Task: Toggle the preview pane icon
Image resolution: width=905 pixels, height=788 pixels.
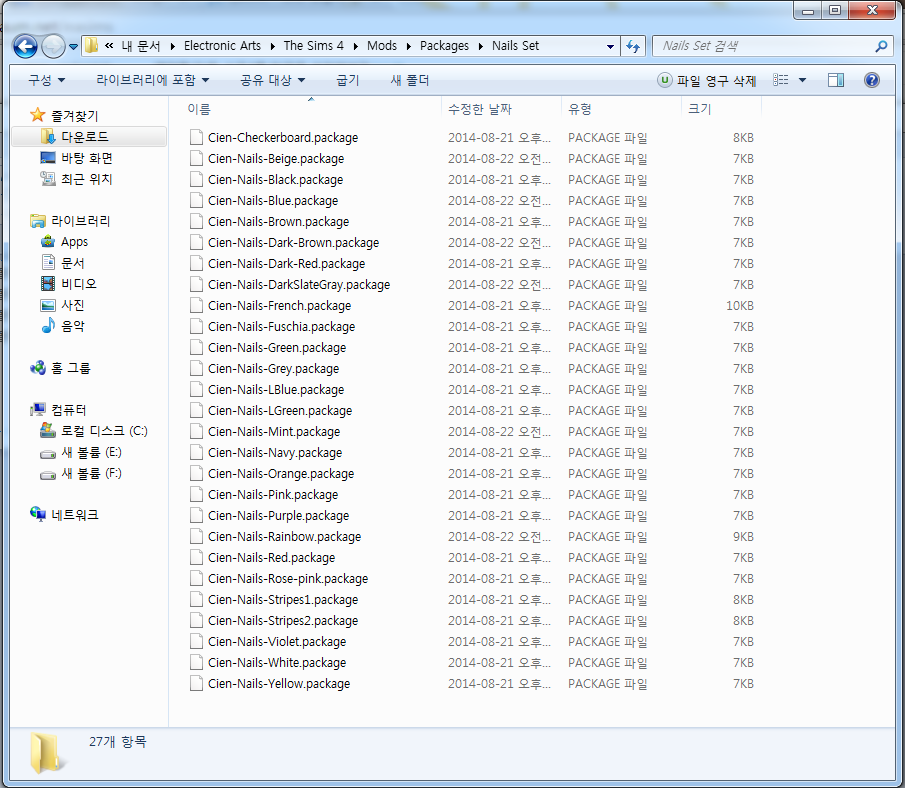Action: [836, 80]
